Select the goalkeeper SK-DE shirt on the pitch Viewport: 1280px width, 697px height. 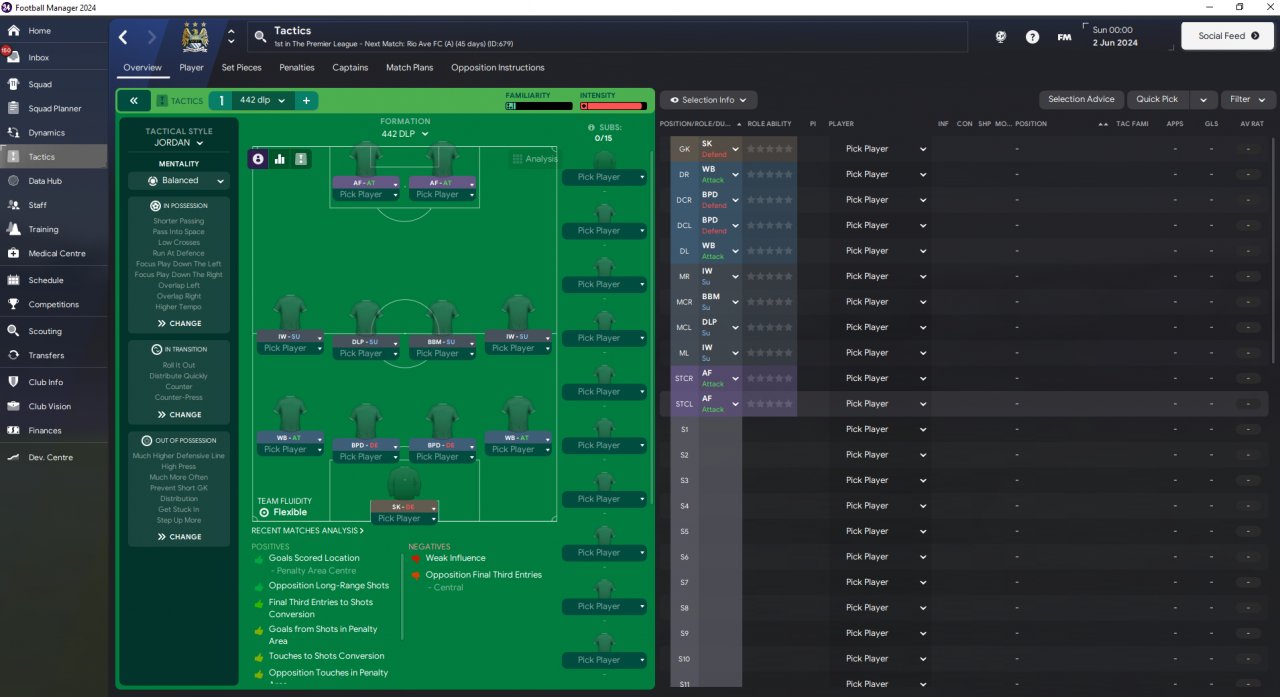[404, 484]
